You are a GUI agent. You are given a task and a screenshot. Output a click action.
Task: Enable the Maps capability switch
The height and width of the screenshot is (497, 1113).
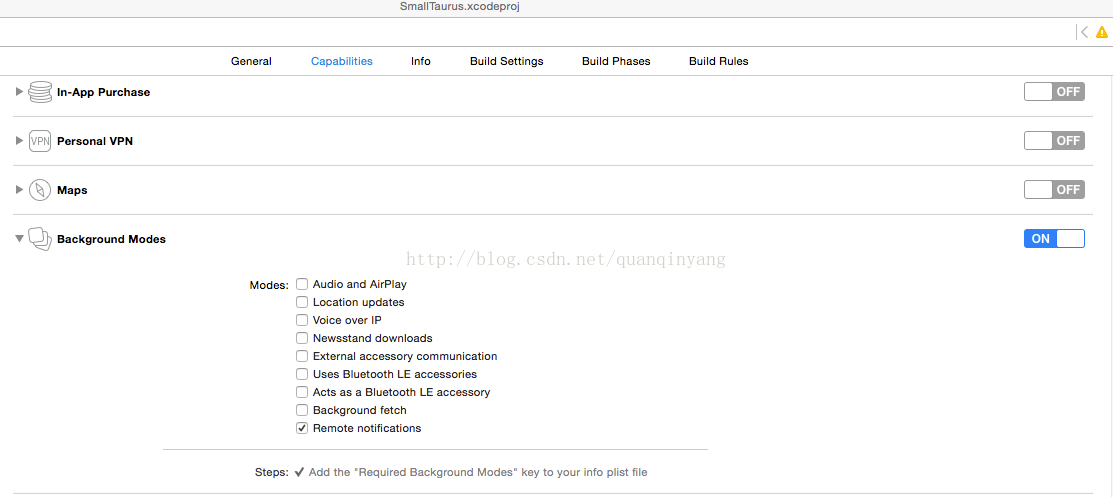(x=1054, y=190)
